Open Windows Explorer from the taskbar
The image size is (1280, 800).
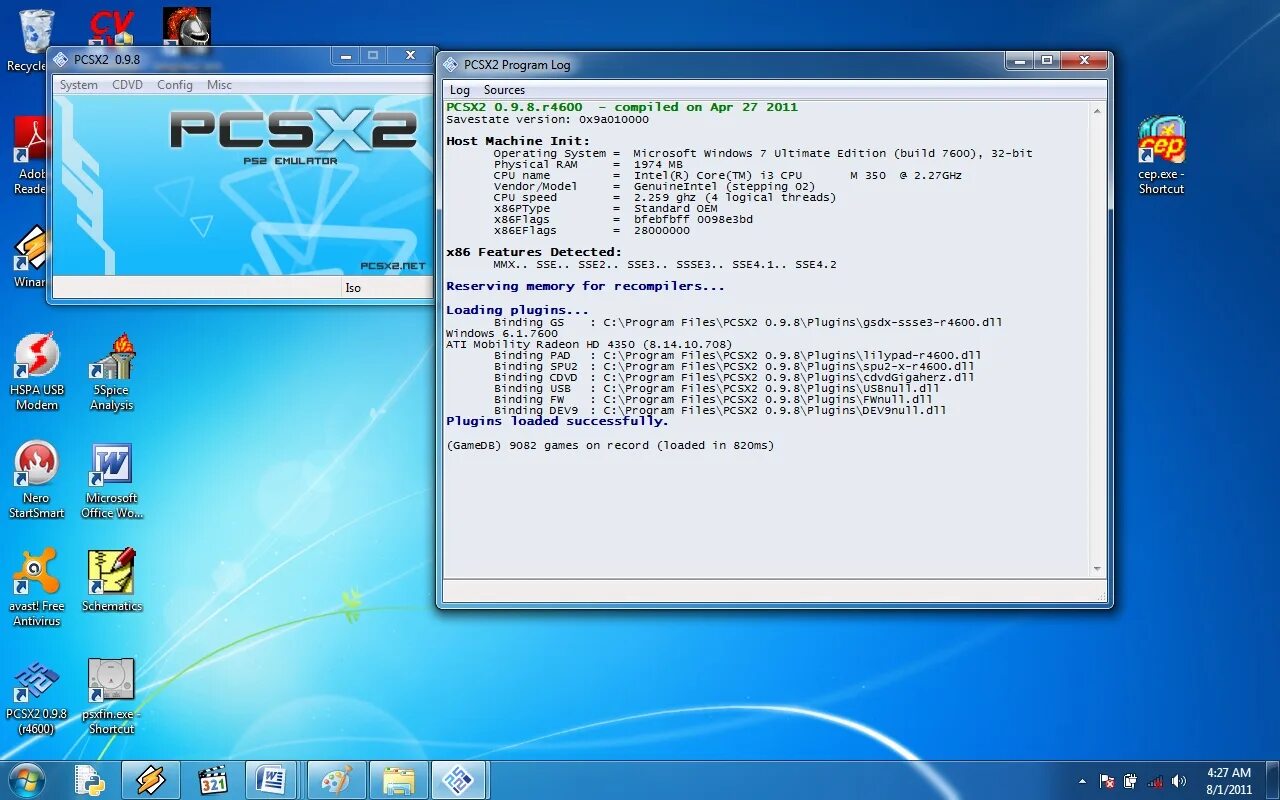point(398,780)
